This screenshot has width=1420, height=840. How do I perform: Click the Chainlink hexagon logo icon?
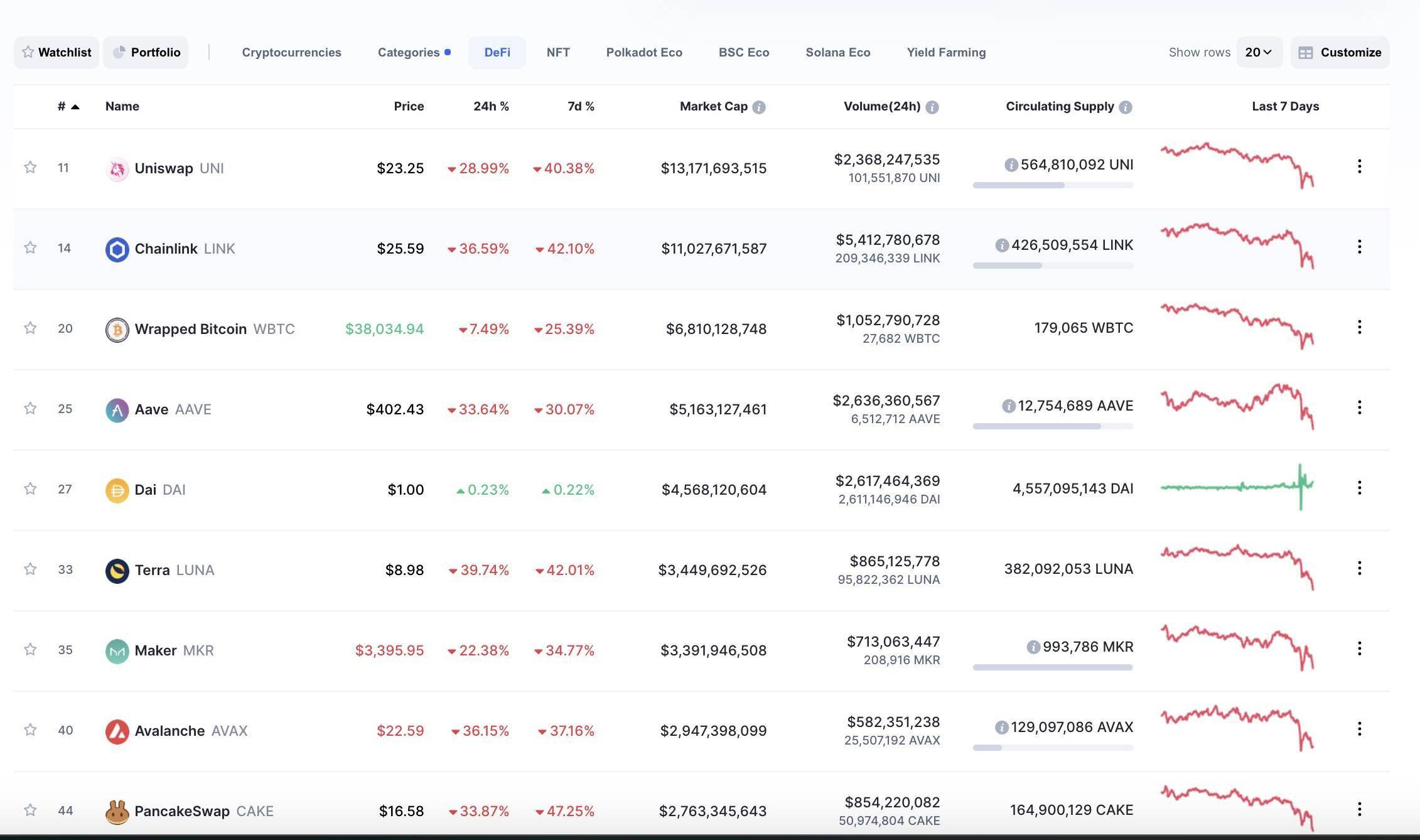tap(117, 249)
